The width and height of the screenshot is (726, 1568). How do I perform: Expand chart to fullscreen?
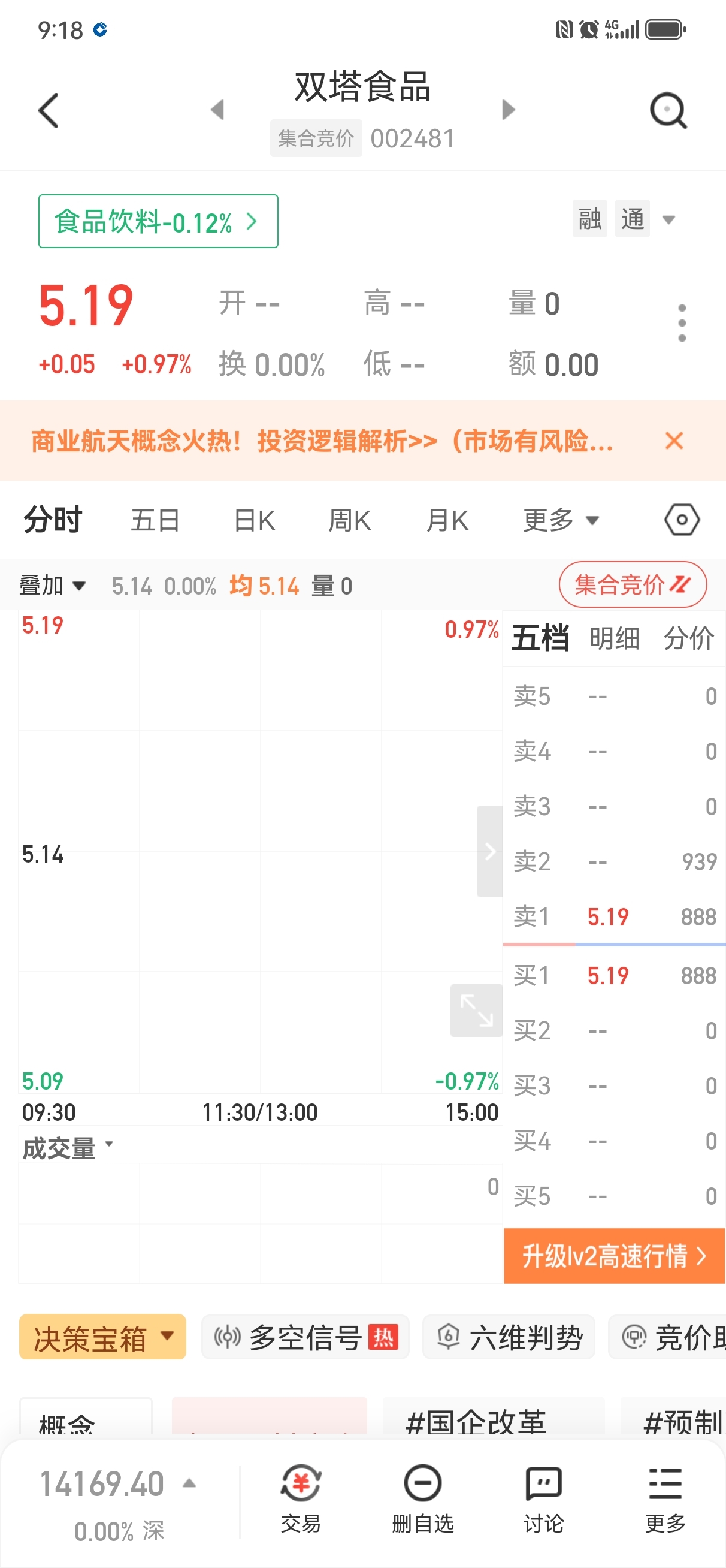(476, 1011)
